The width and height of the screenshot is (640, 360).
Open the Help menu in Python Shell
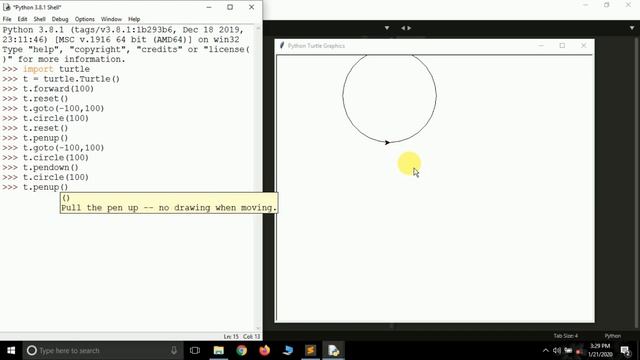[x=134, y=19]
